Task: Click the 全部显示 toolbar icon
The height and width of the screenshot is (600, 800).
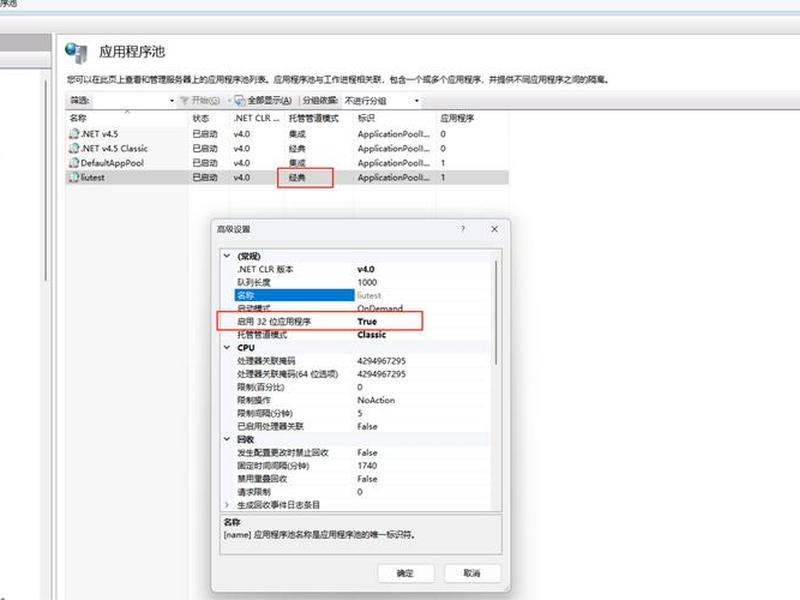Action: coord(239,101)
